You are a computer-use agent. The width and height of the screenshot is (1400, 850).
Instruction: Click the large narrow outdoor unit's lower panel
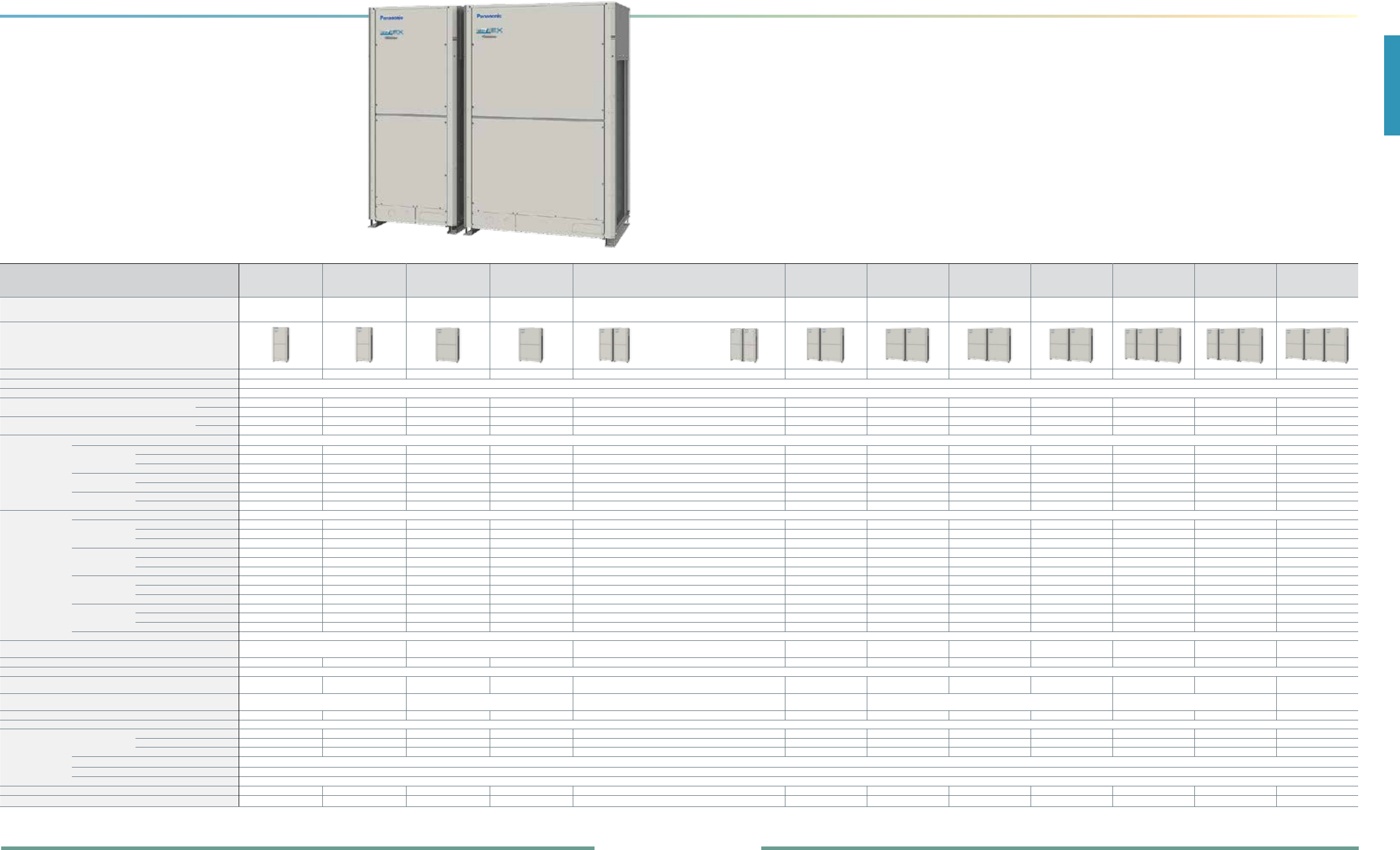click(x=411, y=159)
